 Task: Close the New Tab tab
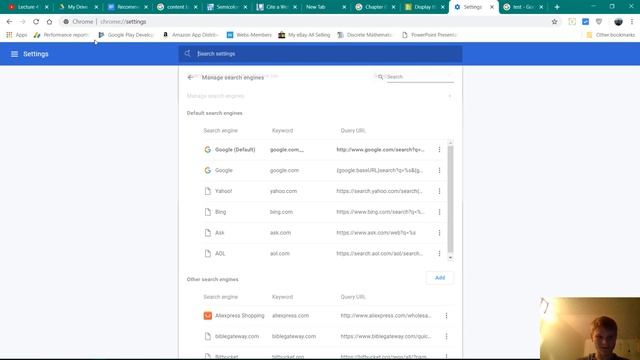click(344, 7)
